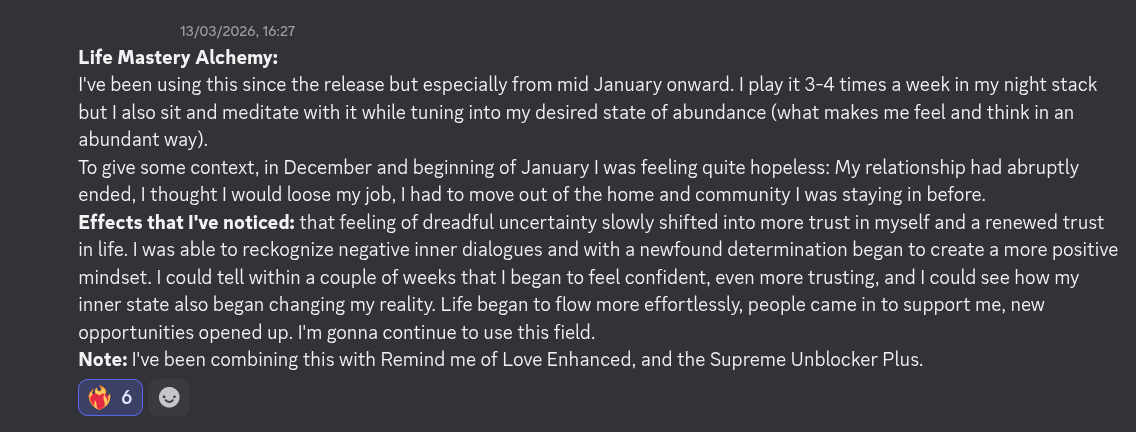Click the words "Supreme Unblocker Plus"
Viewport: 1136px width, 432px height.
click(x=825, y=357)
